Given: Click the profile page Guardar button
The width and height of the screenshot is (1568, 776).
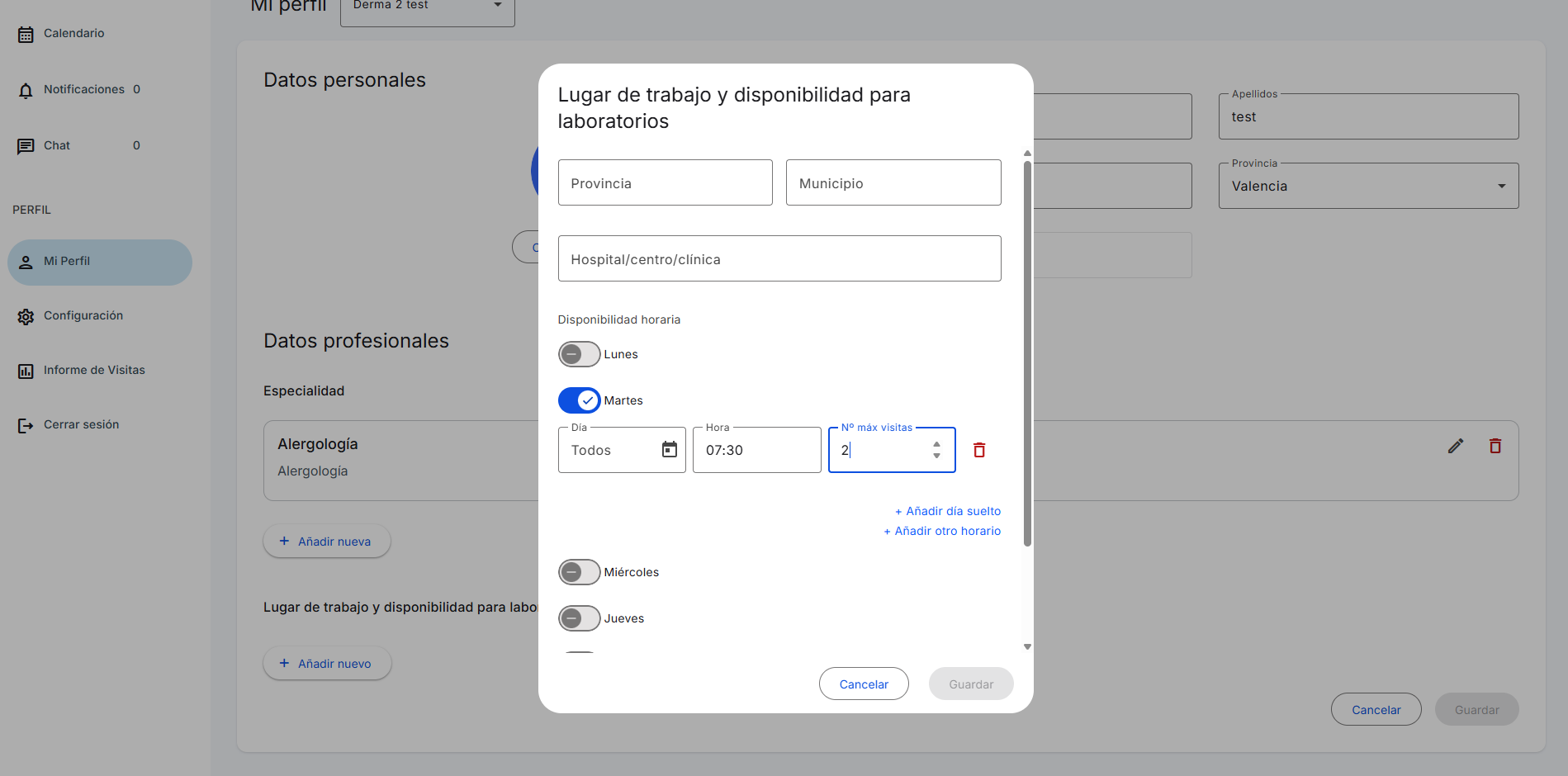Looking at the screenshot, I should pyautogui.click(x=1477, y=709).
